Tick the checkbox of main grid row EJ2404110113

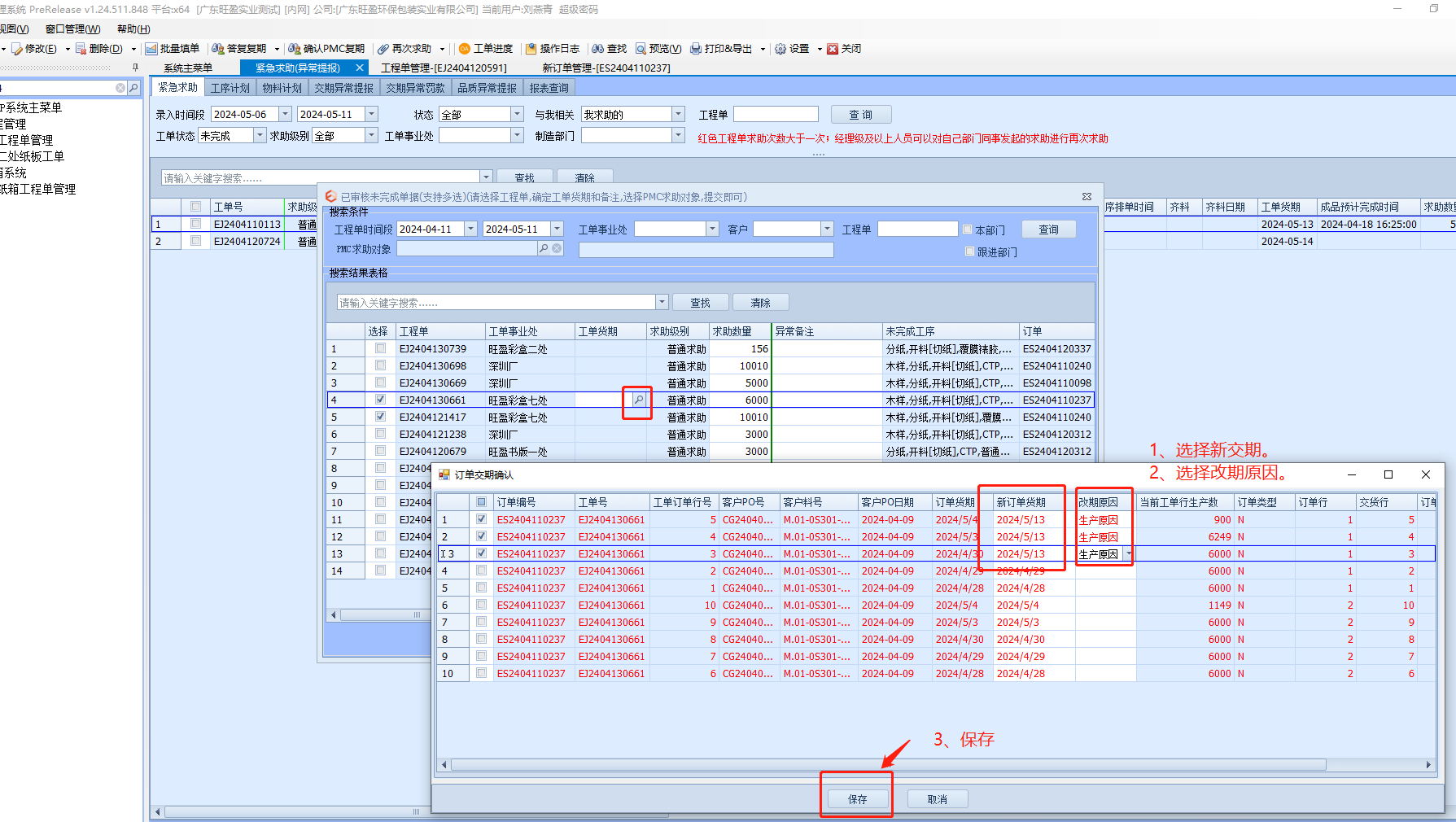(195, 224)
